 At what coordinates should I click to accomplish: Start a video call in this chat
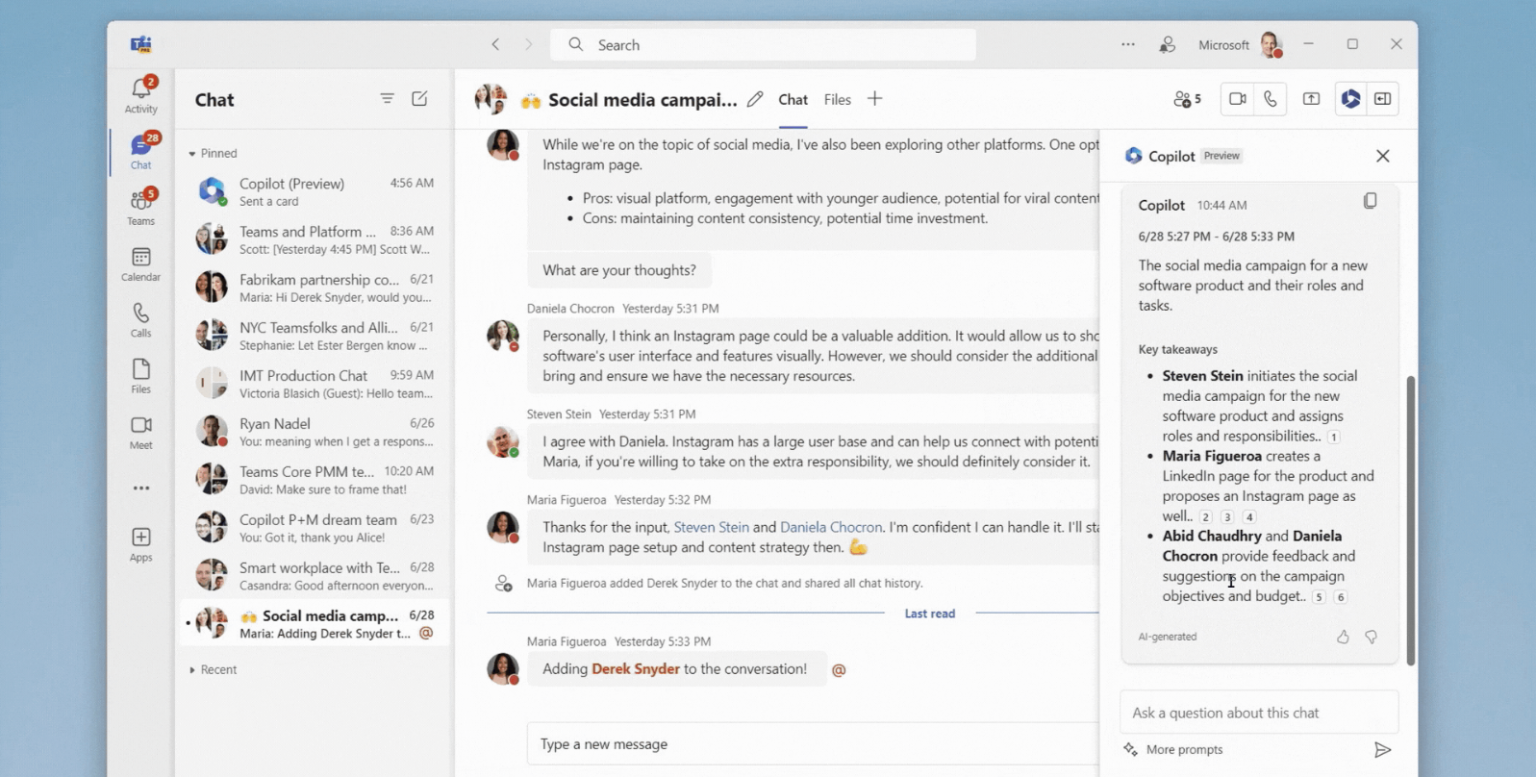pos(1235,98)
